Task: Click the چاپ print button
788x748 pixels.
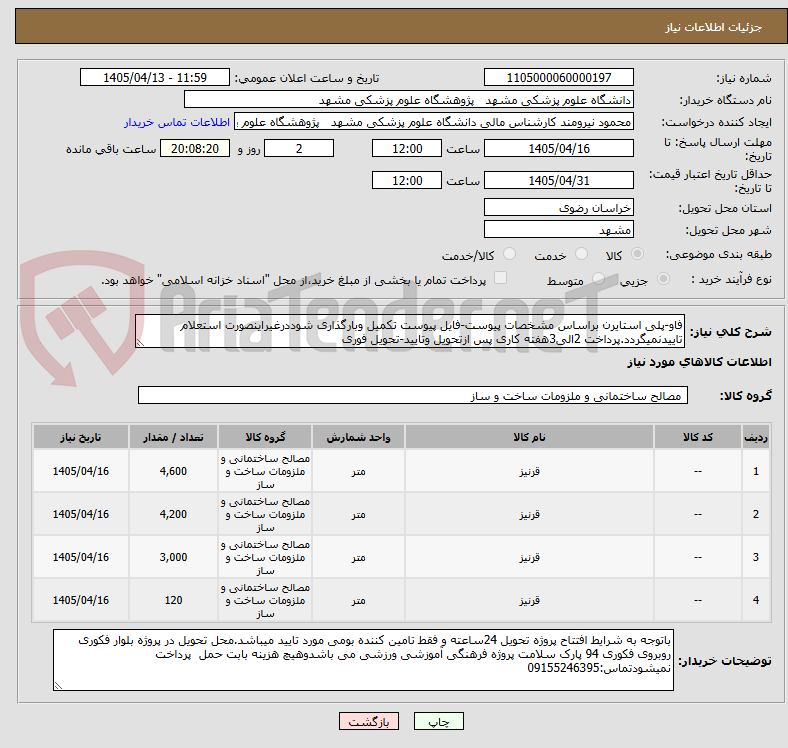Action: click(x=438, y=721)
